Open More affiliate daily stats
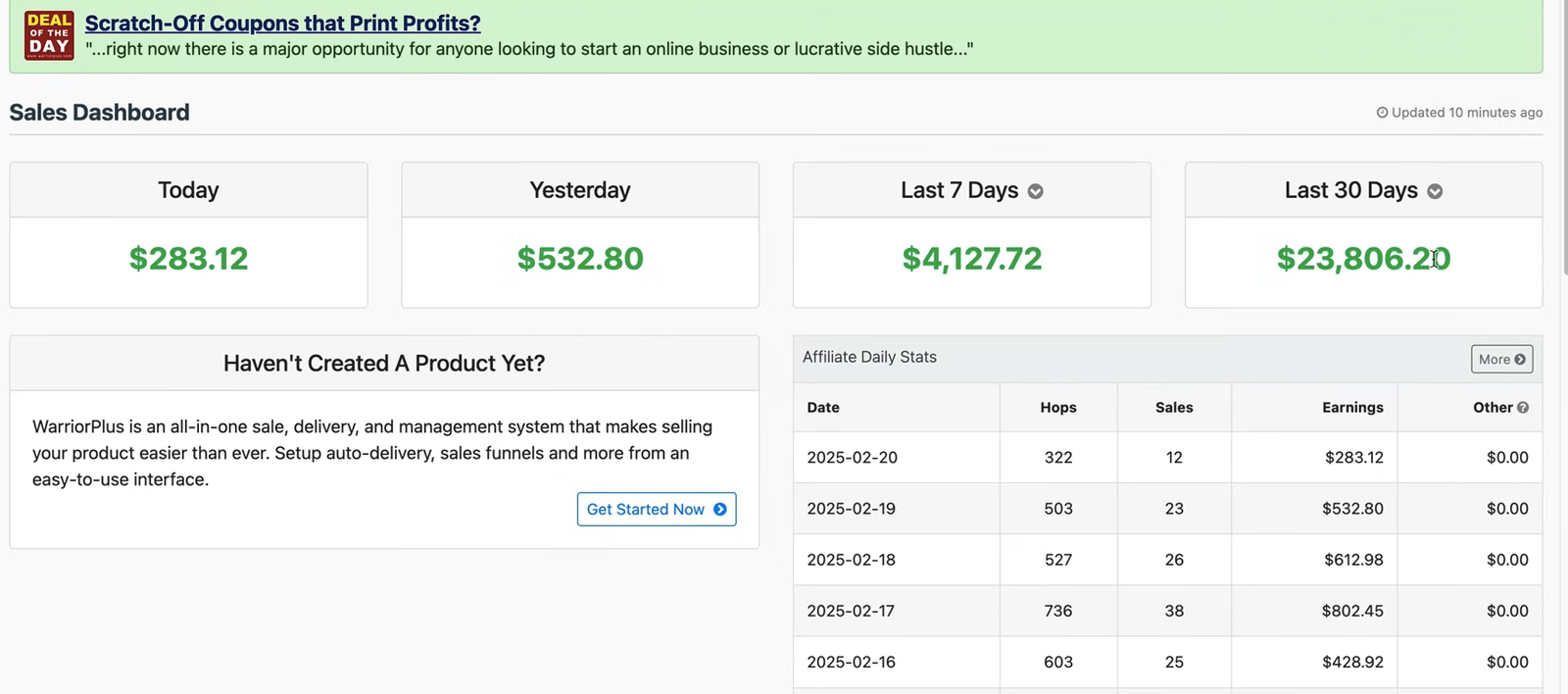The width and height of the screenshot is (1568, 694). pyautogui.click(x=1501, y=360)
